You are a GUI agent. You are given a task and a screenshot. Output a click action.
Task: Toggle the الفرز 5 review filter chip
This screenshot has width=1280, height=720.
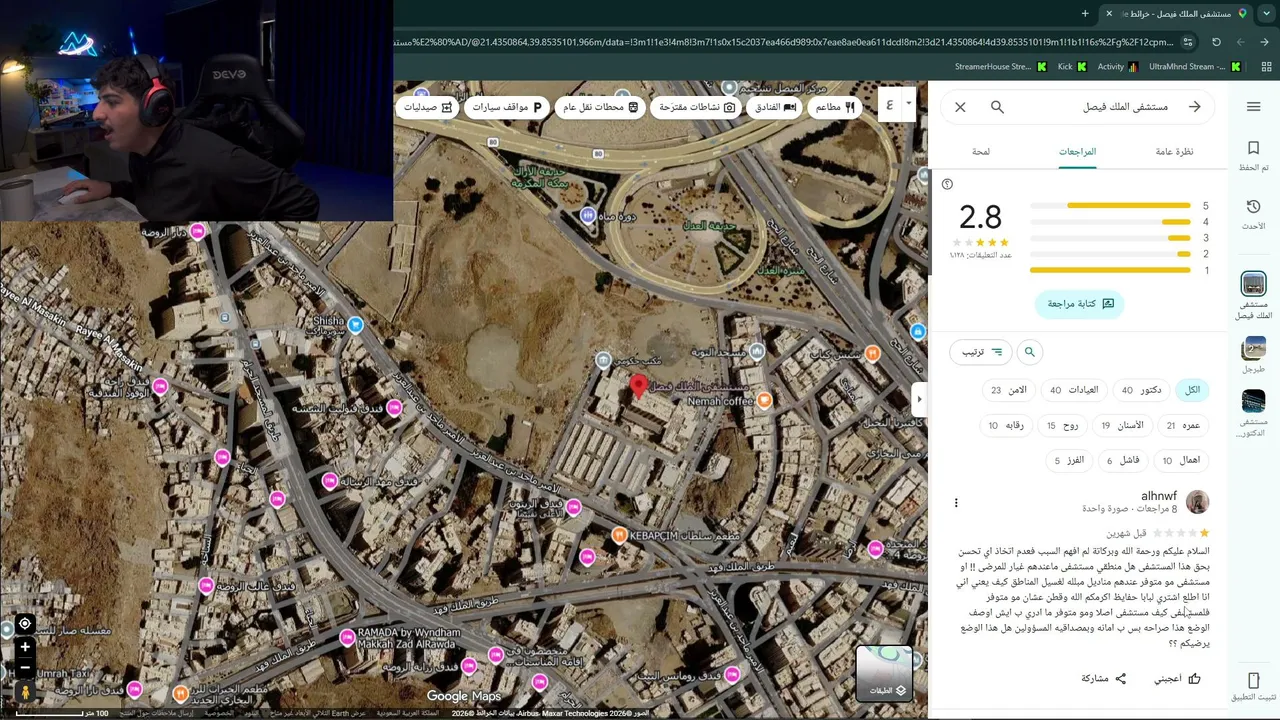point(1069,460)
